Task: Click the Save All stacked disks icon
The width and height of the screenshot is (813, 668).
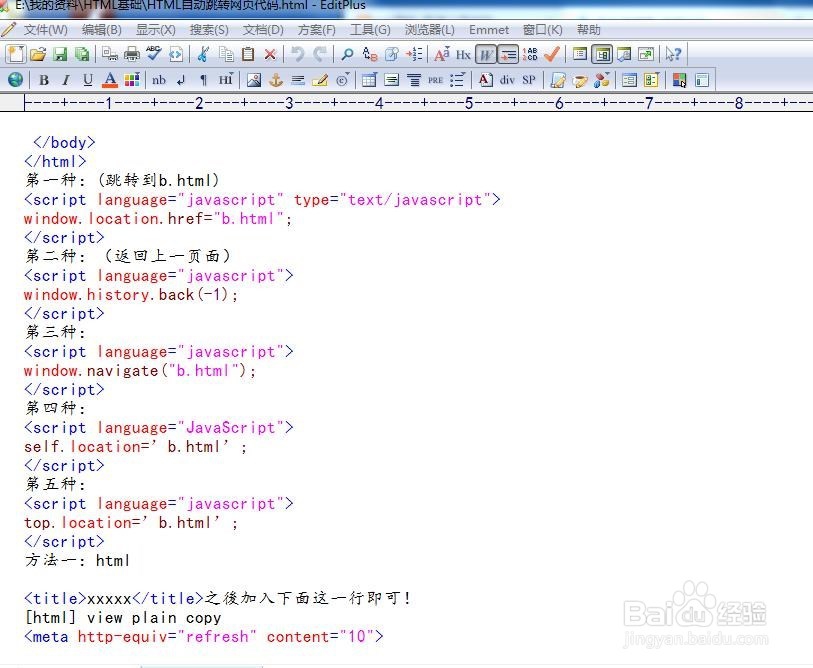Action: 82,54
